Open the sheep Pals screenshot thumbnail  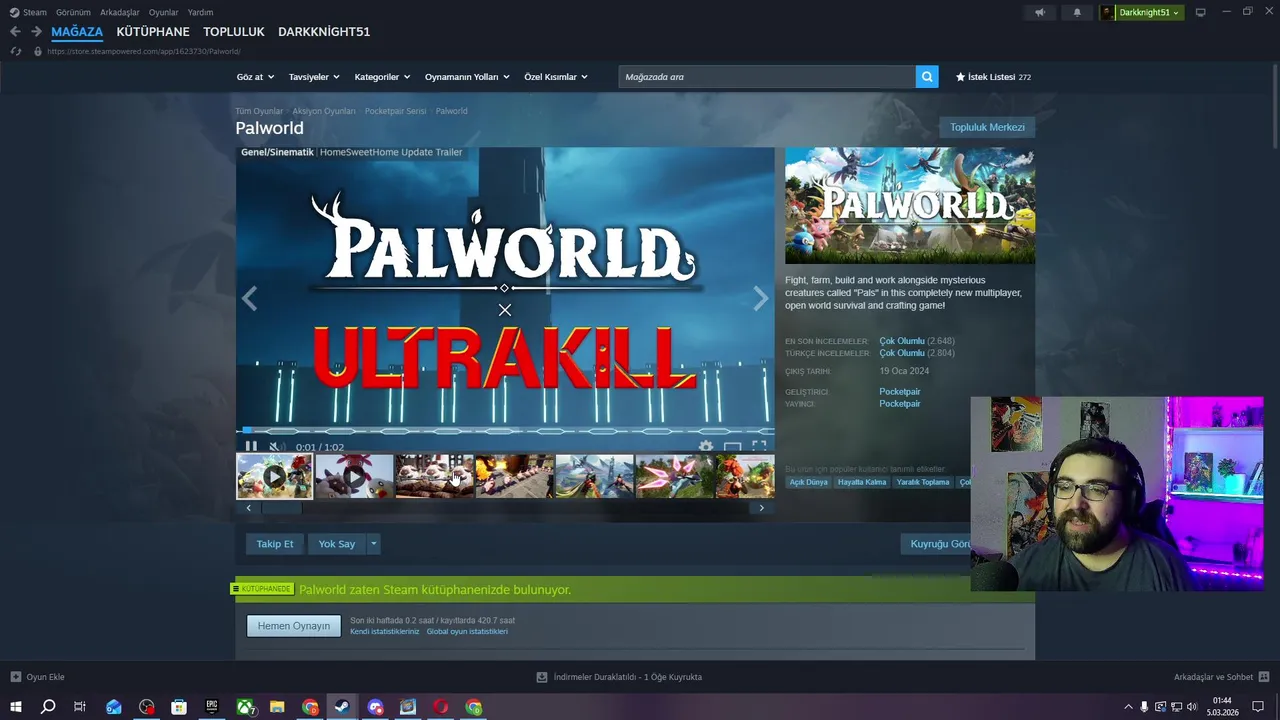click(x=434, y=476)
